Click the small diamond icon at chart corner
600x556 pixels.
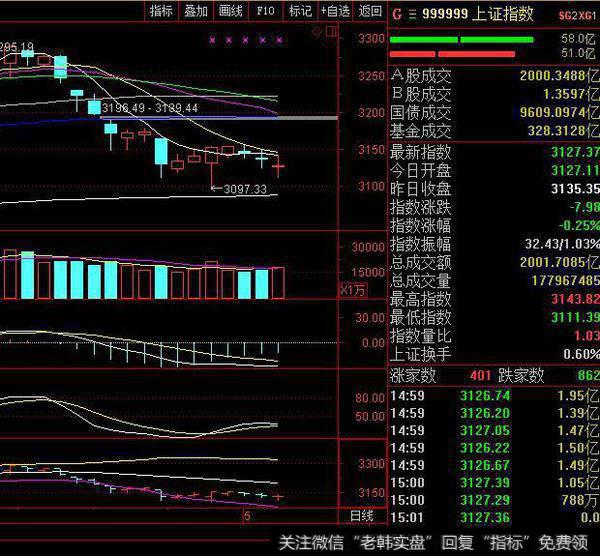(x=317, y=31)
